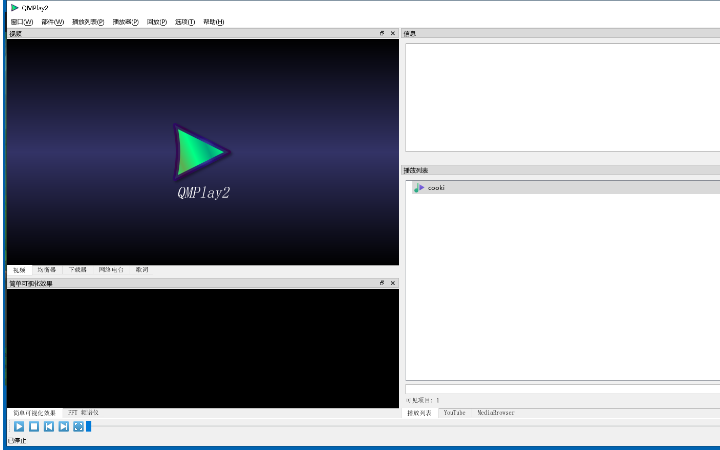Switch to the 网络电台 tab
720x450 pixels.
[111, 270]
